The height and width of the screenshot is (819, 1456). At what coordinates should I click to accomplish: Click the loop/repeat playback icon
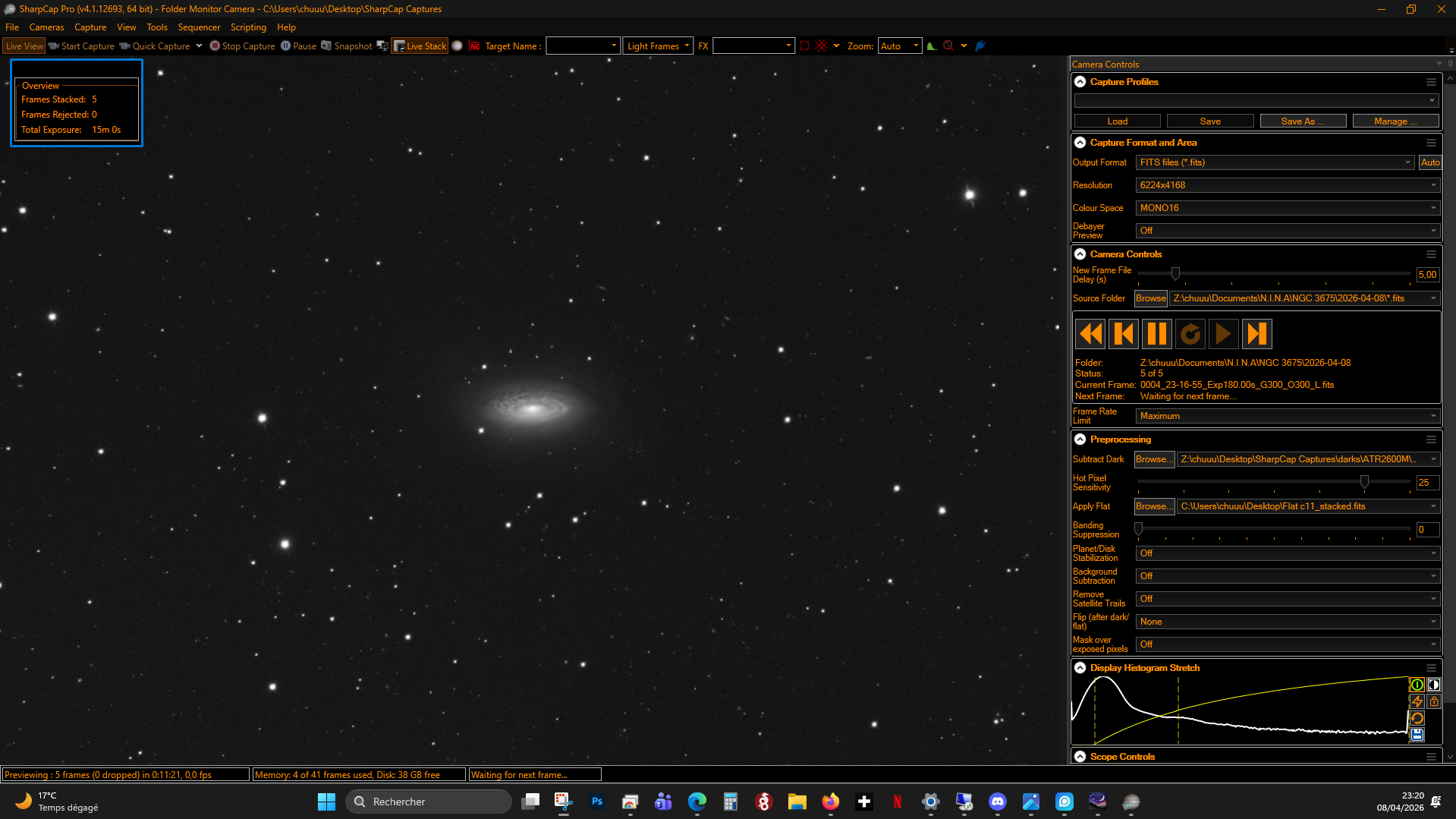pyautogui.click(x=1190, y=334)
